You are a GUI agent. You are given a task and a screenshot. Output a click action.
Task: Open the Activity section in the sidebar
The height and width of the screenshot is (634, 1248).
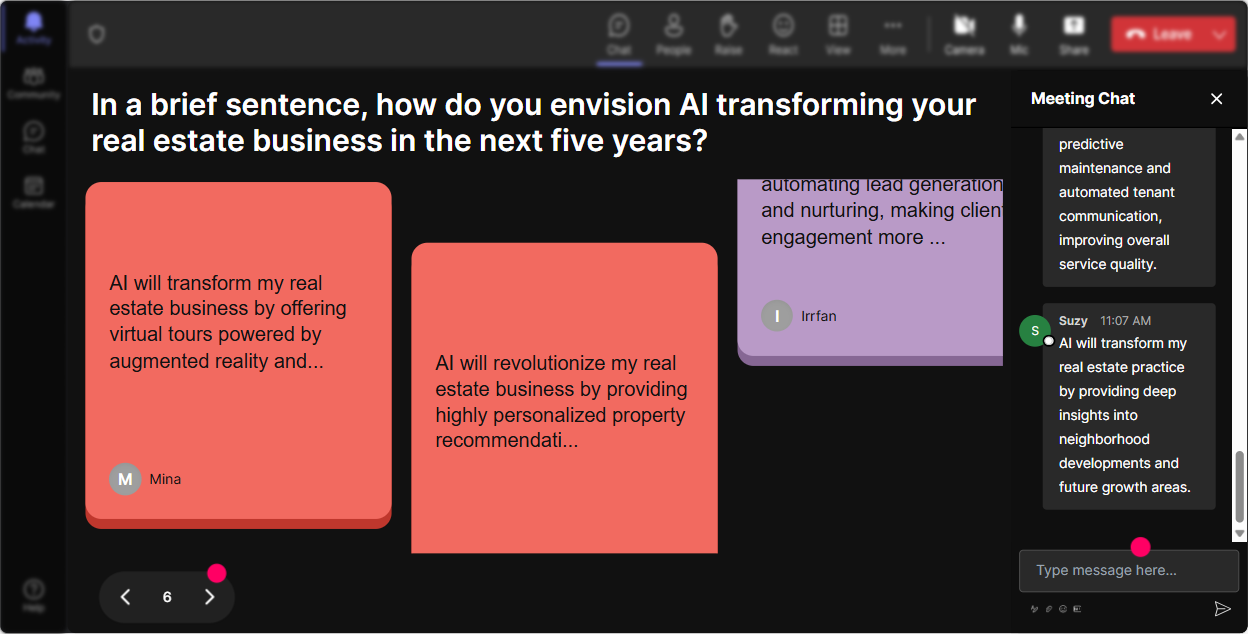[34, 28]
